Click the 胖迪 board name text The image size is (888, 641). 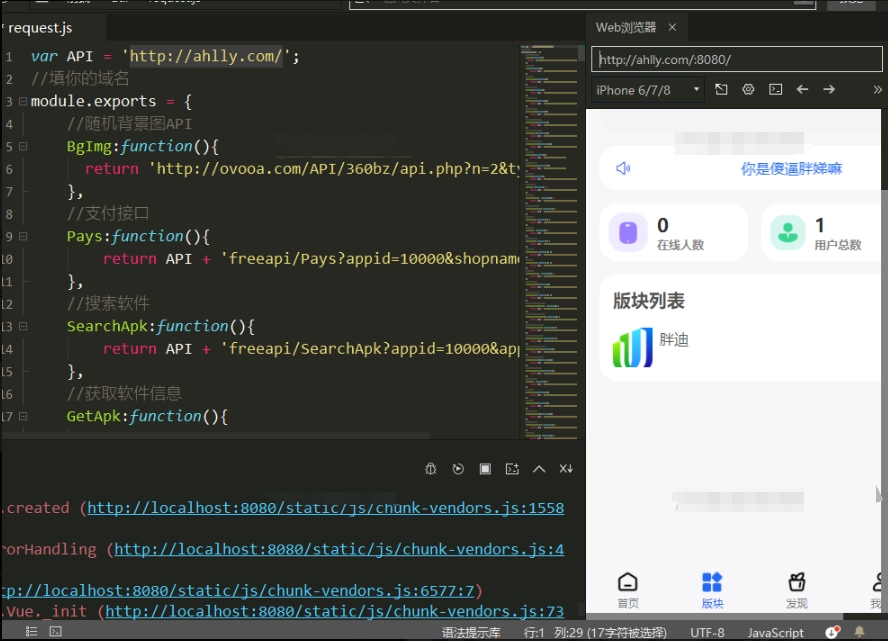[674, 340]
